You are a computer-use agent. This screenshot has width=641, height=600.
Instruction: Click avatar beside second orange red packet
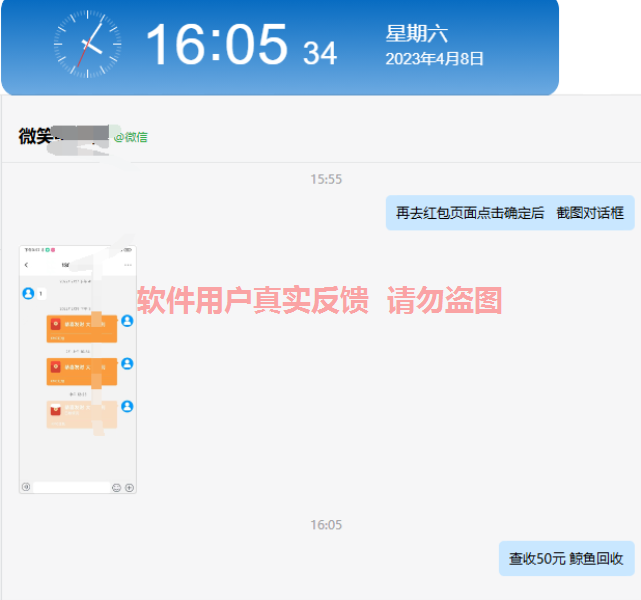[127, 364]
